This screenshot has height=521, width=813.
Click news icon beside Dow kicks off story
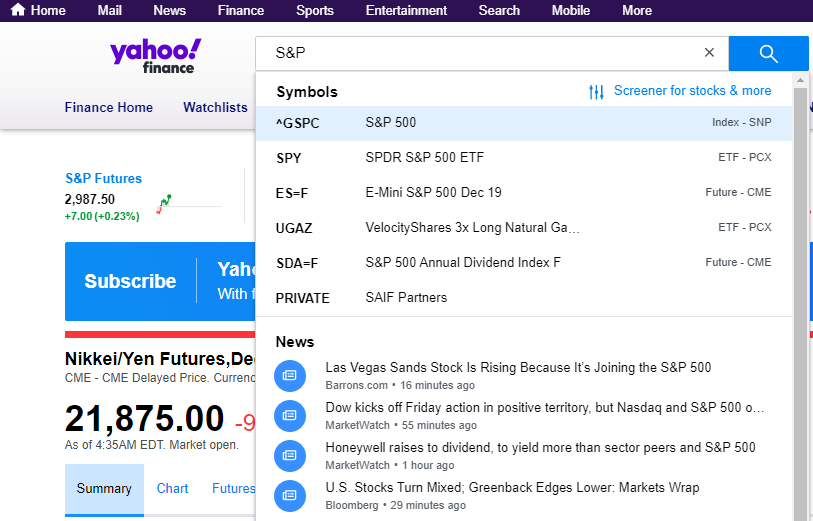coord(290,415)
